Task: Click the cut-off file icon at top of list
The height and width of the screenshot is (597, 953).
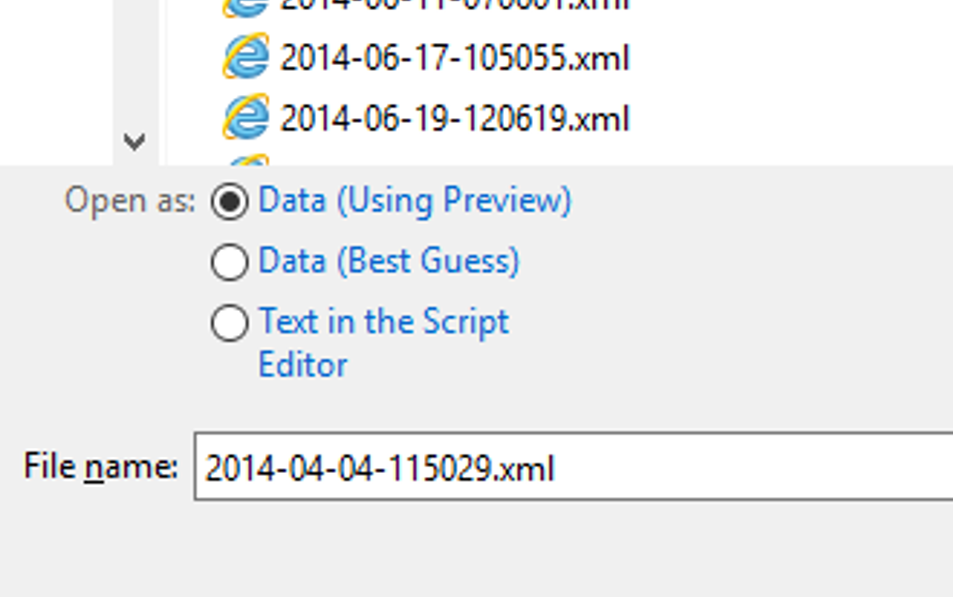Action: (245, 8)
